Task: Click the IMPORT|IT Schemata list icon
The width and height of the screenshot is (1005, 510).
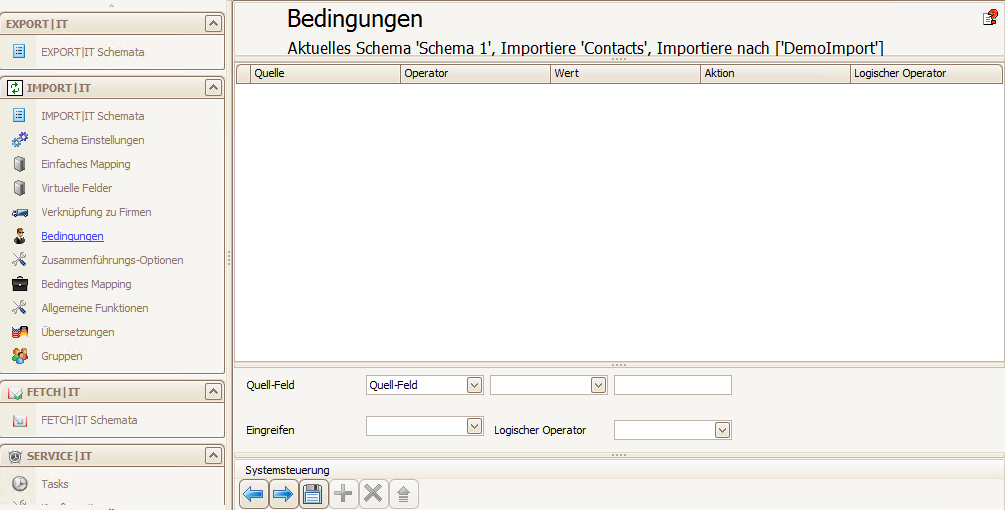Action: point(19,115)
